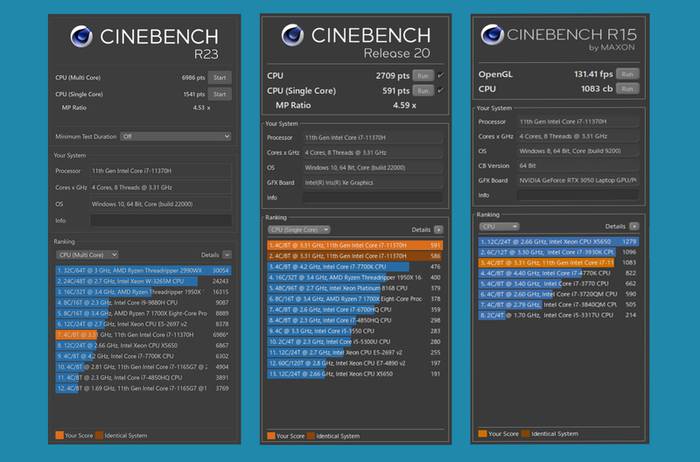
Task: Select R20 top ranking row i7-11370H score 591
Action: (x=355, y=246)
